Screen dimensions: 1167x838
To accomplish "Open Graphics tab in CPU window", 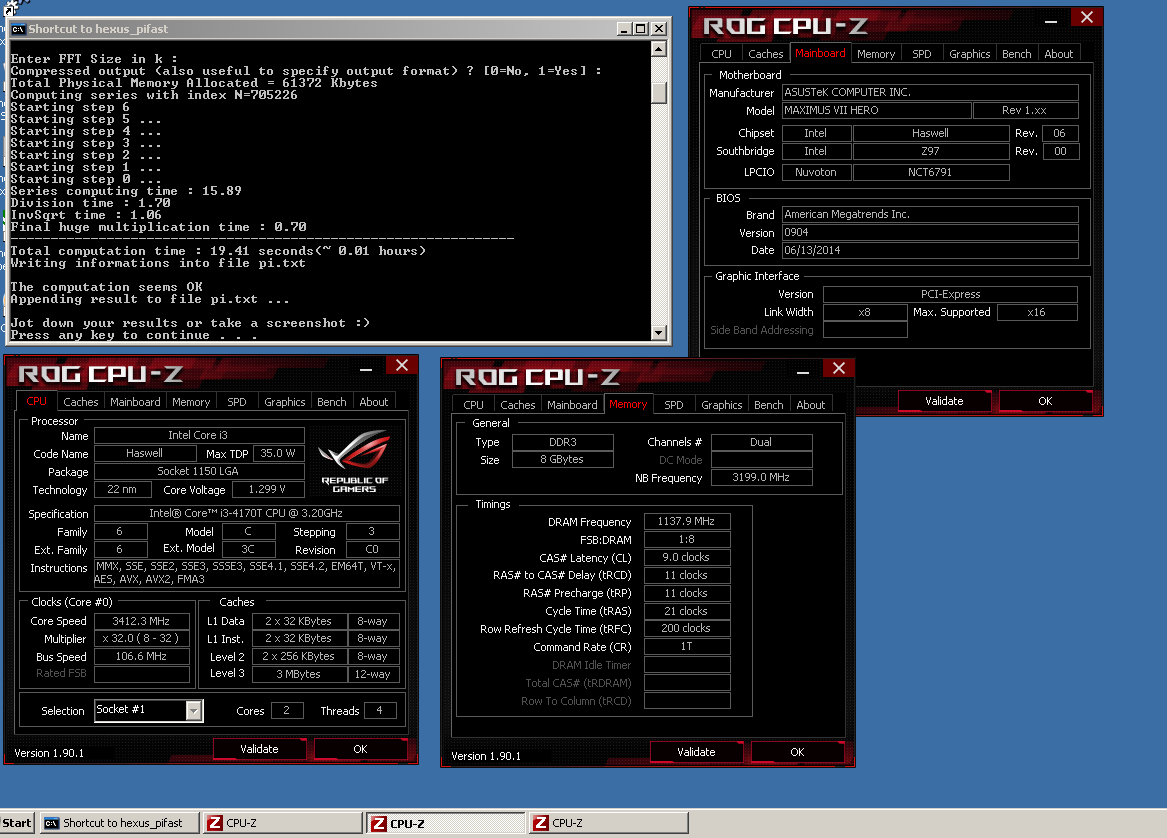I will [x=285, y=402].
